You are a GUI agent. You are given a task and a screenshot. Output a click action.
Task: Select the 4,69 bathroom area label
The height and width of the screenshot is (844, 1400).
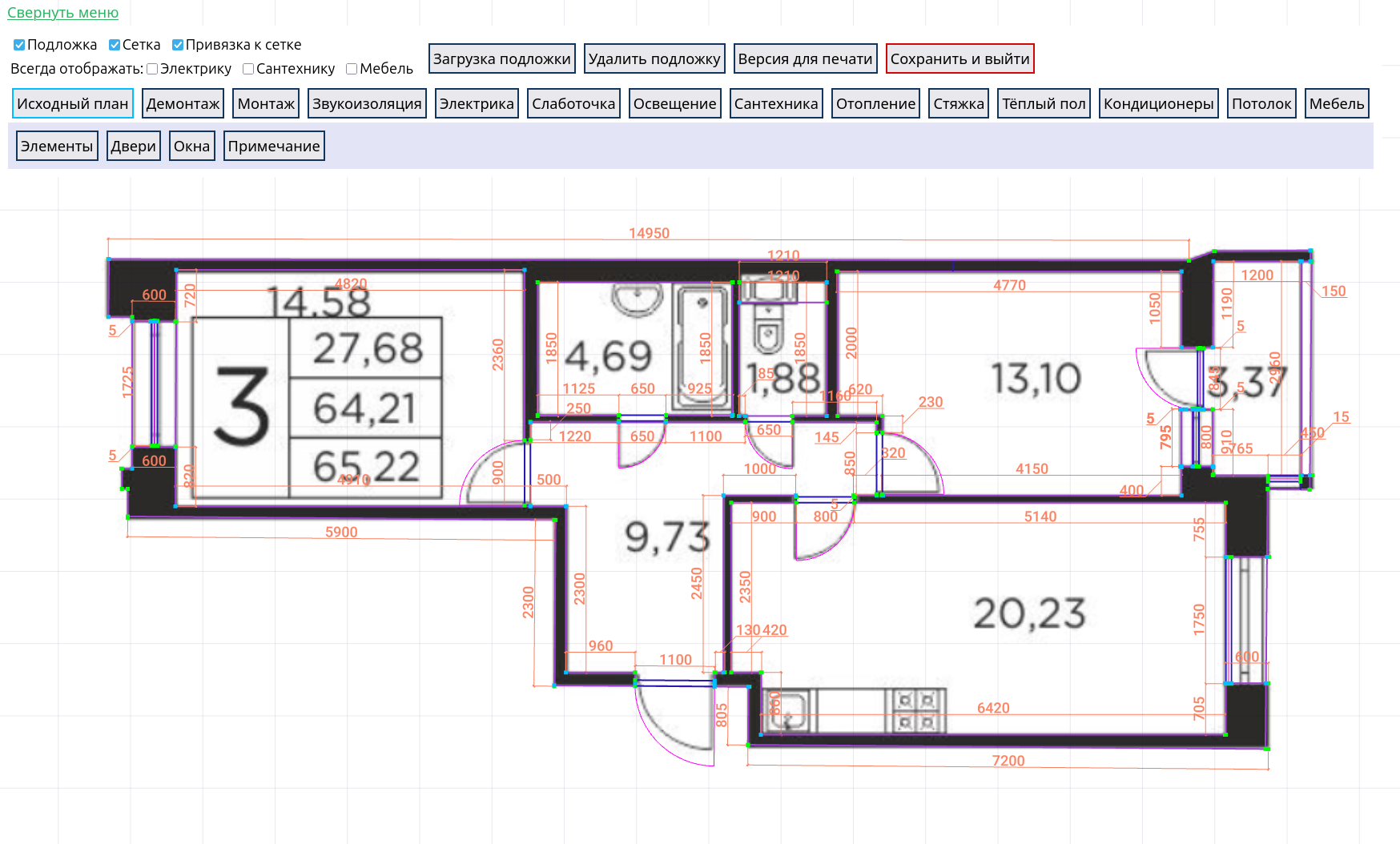(x=609, y=356)
